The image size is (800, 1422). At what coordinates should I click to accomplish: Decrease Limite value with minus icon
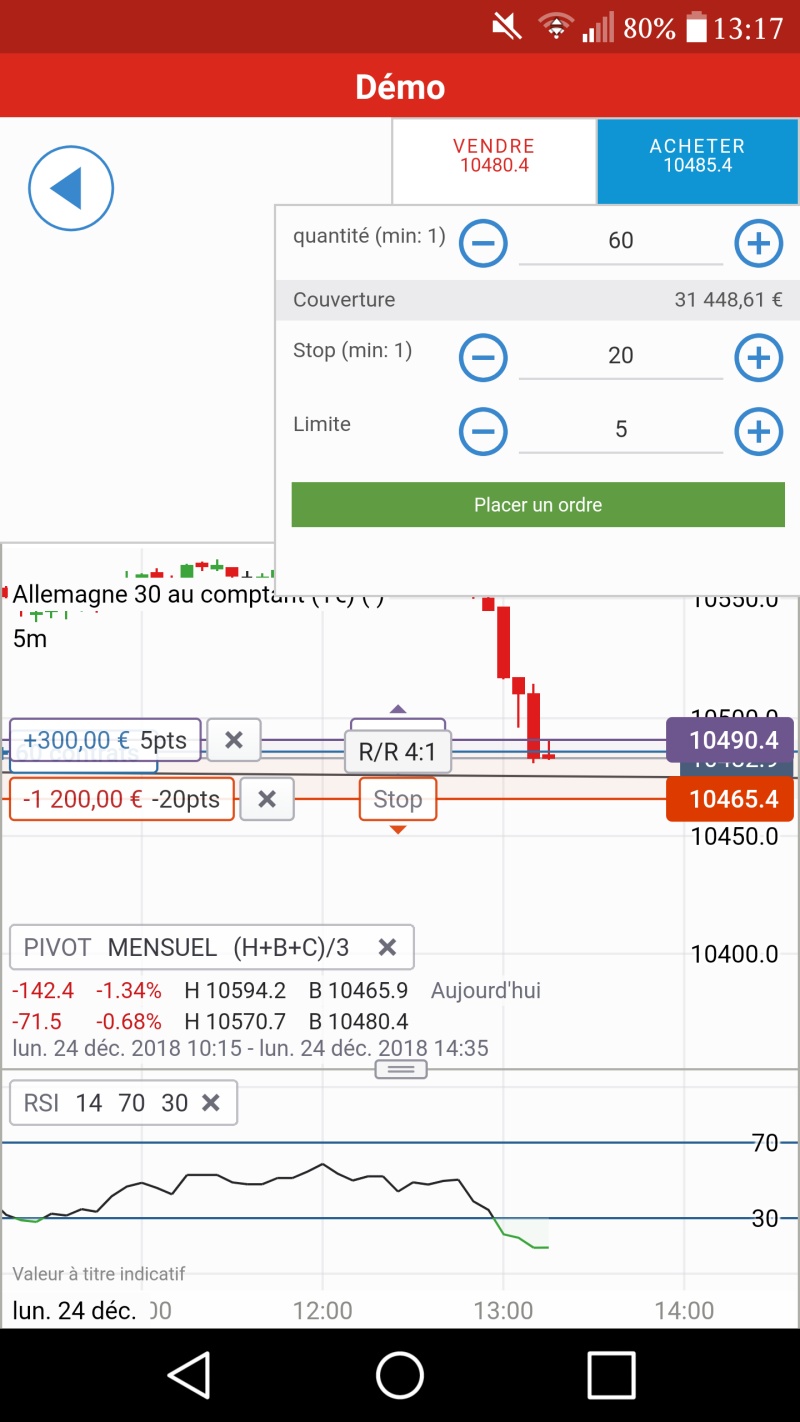(x=483, y=432)
